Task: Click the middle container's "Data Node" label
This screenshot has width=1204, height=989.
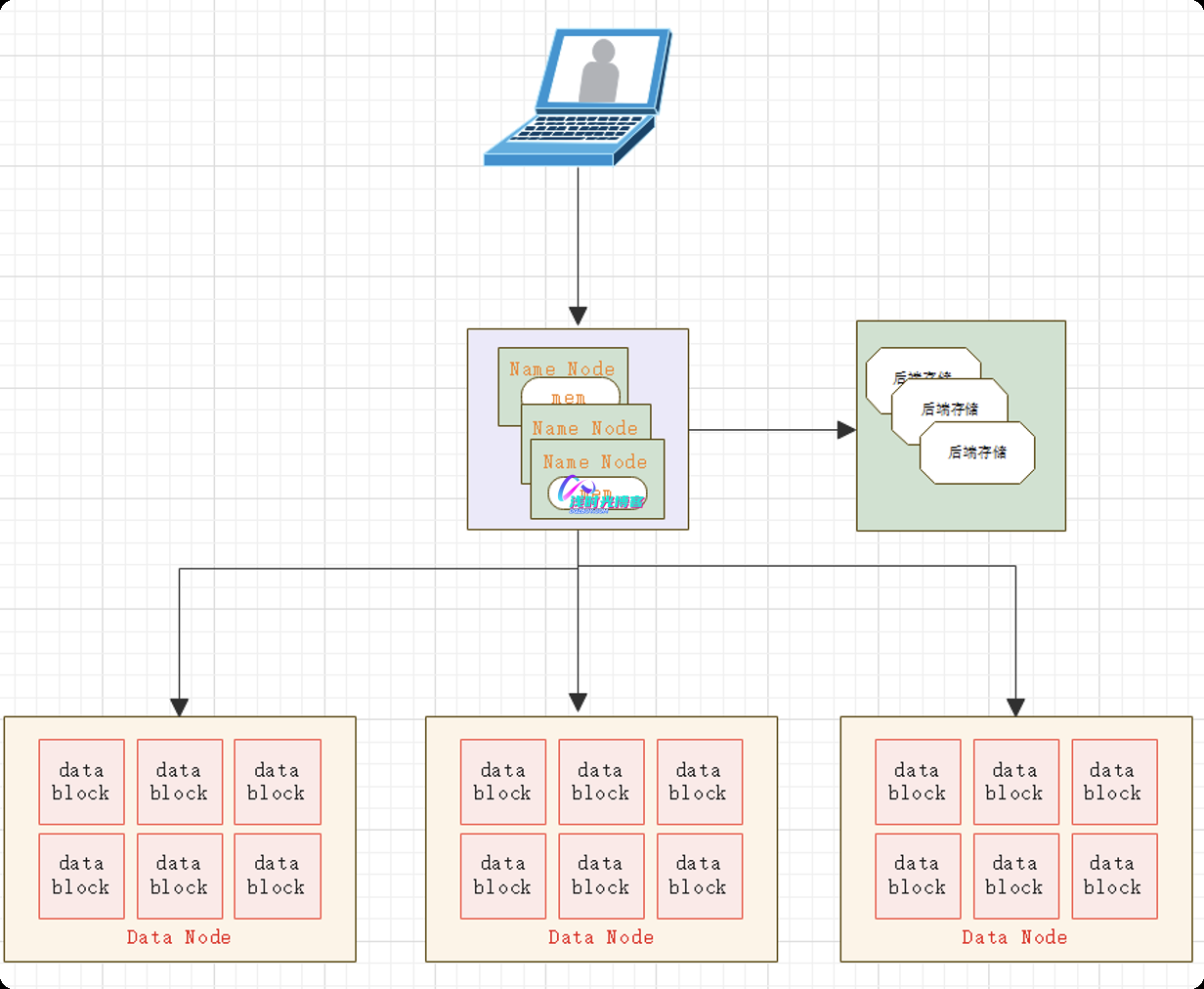Action: click(601, 937)
